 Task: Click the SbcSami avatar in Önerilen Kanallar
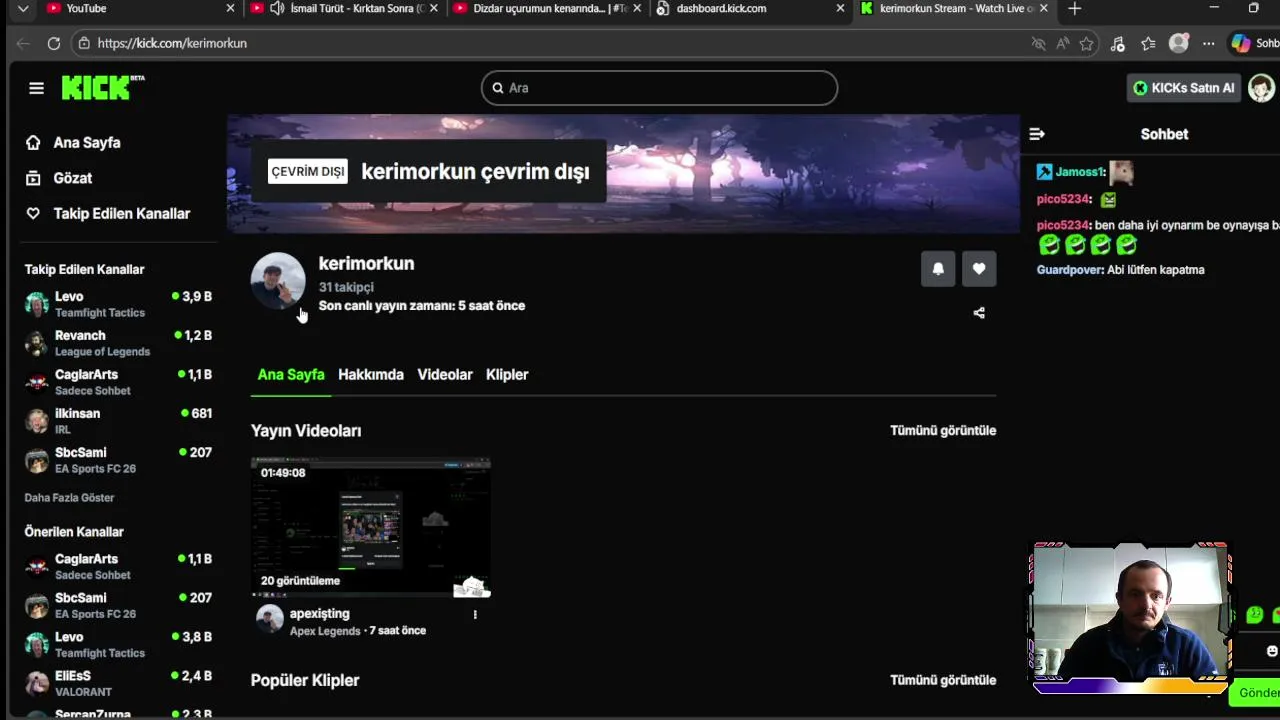click(x=37, y=606)
